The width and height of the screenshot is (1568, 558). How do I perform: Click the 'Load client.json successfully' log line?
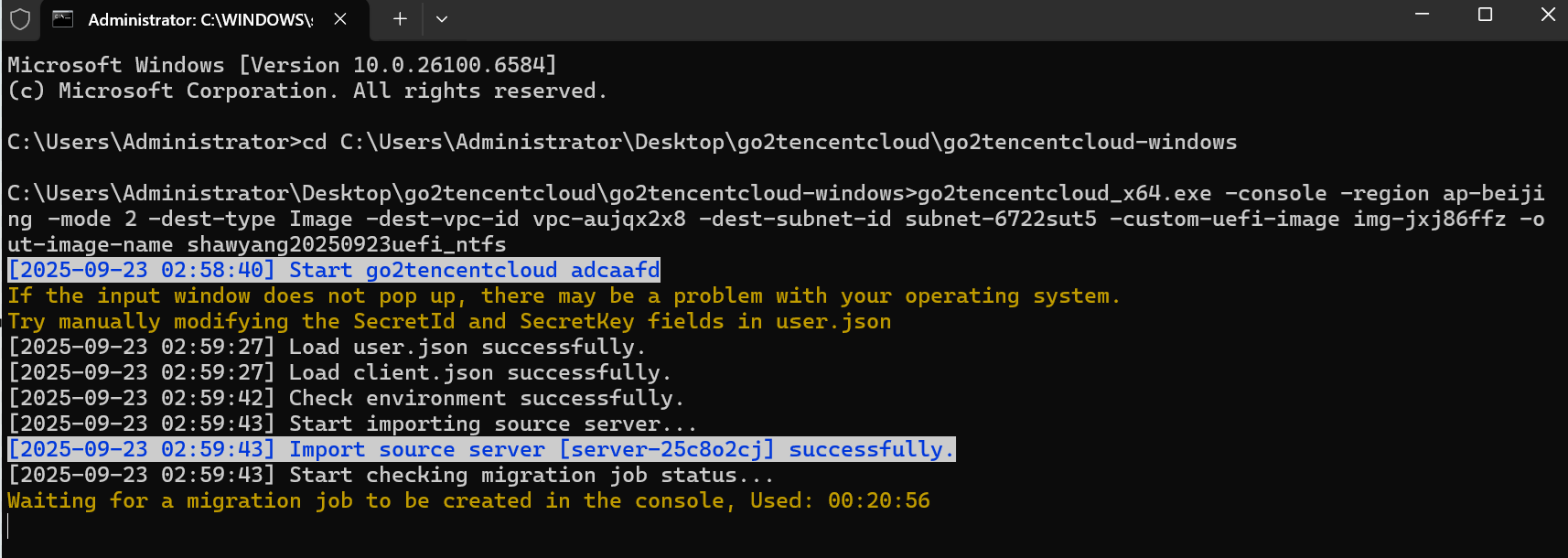339,372
